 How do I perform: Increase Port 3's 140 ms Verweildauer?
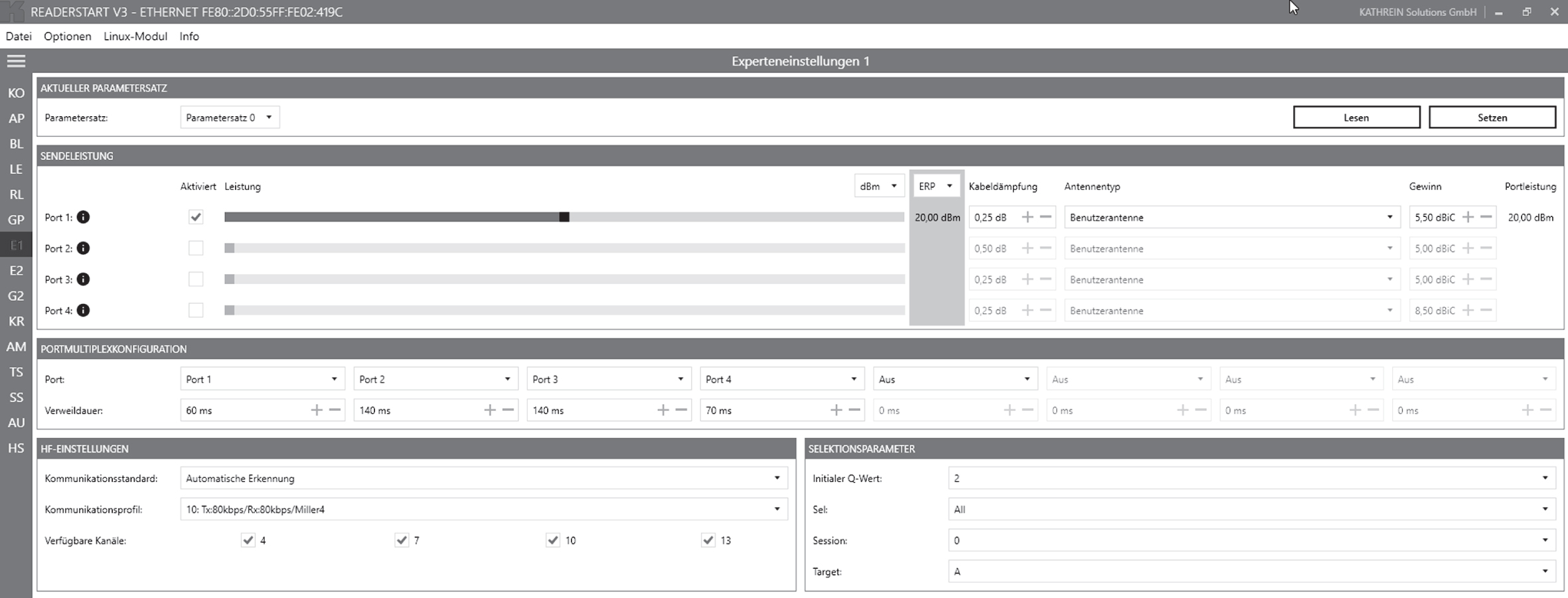663,410
